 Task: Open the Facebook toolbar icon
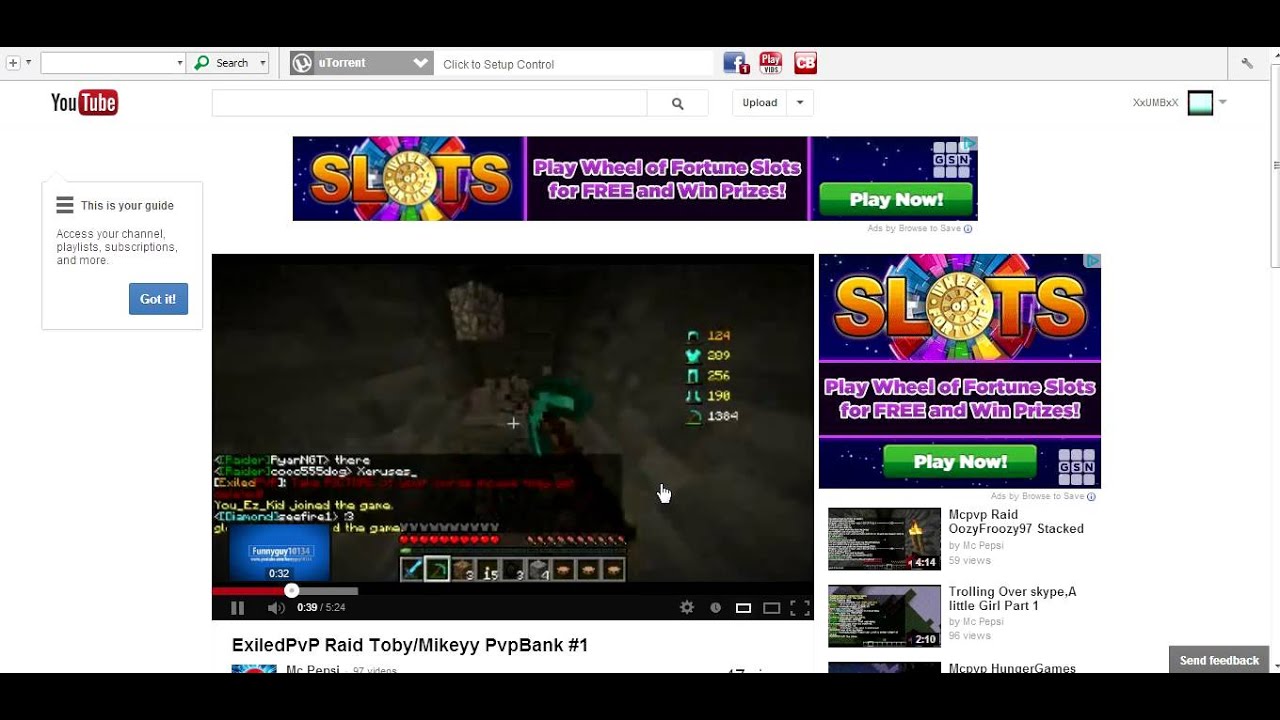[x=736, y=63]
